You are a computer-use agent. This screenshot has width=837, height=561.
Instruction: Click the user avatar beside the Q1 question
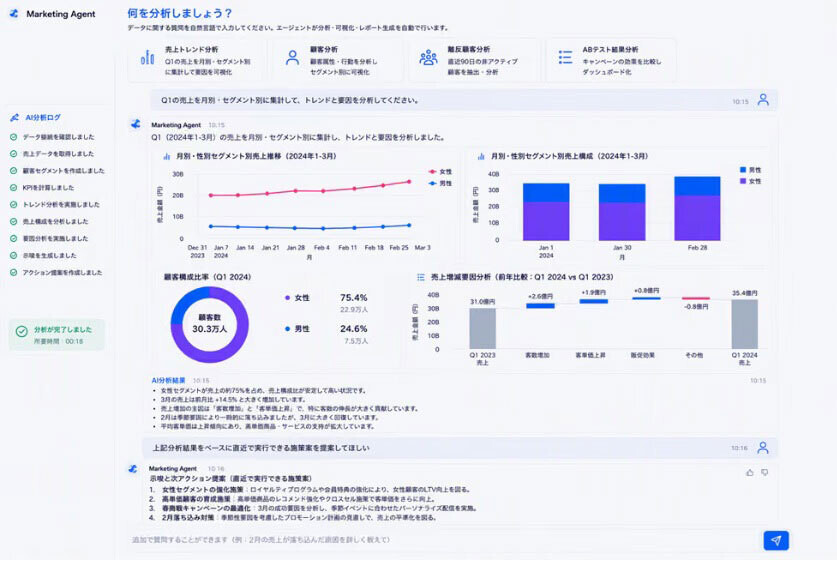click(x=763, y=100)
